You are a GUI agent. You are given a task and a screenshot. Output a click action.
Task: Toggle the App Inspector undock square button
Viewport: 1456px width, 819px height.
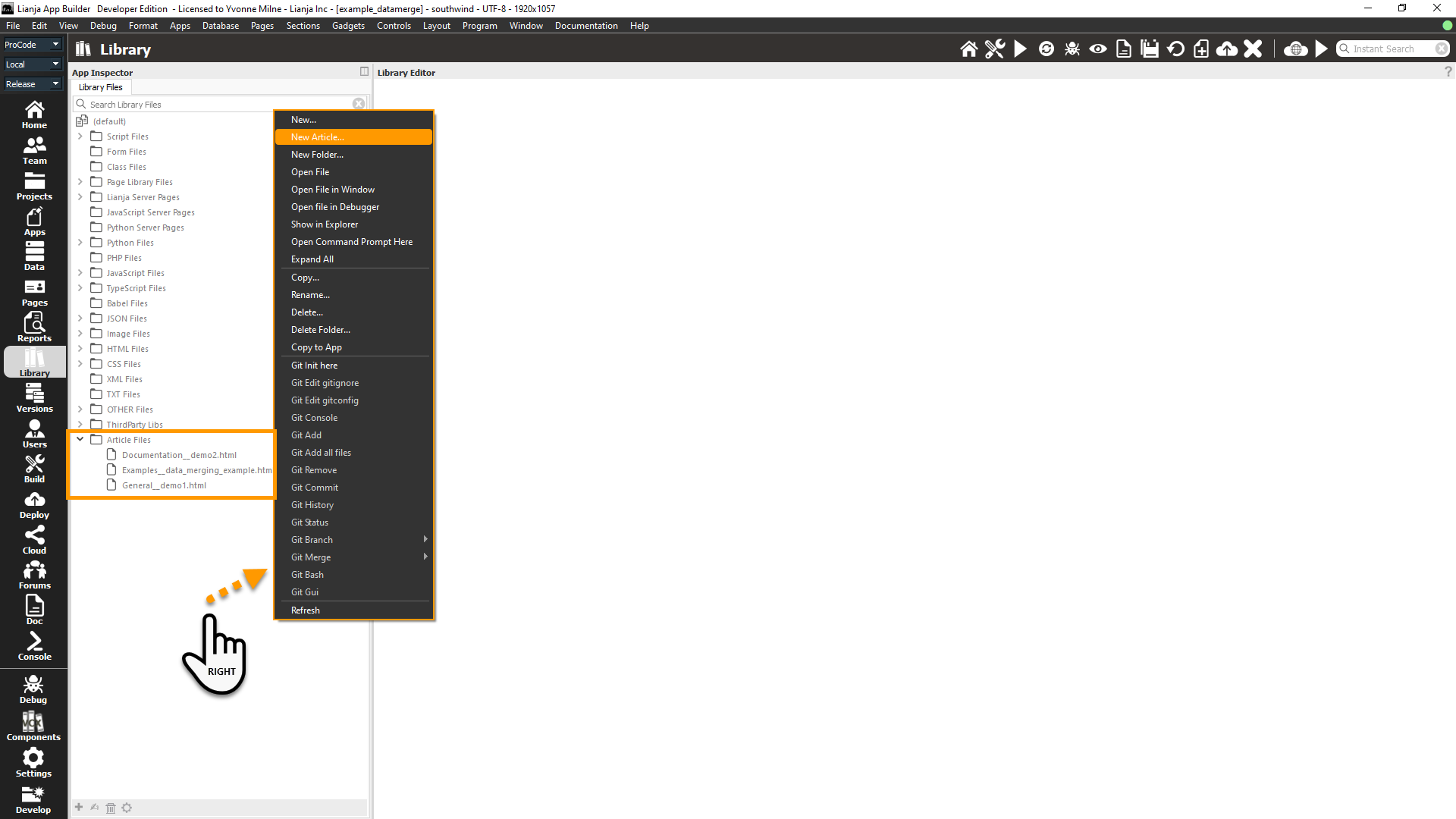point(364,71)
